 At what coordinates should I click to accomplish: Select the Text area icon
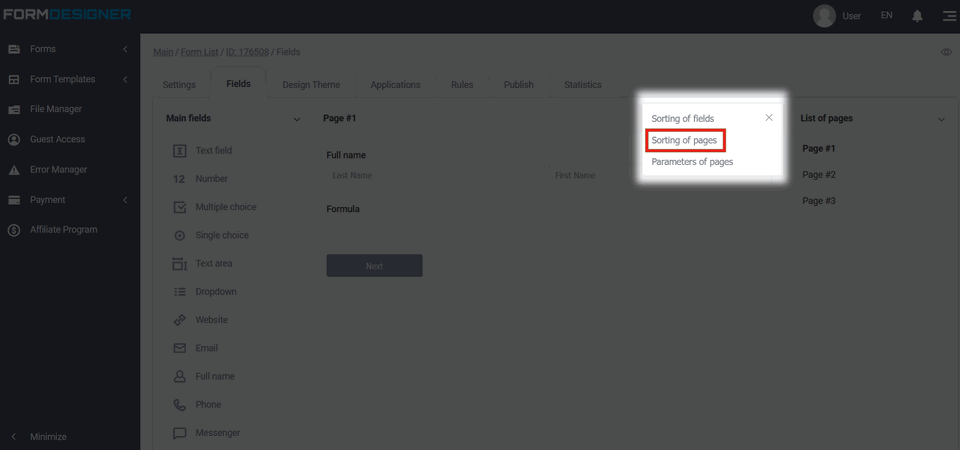tap(180, 264)
